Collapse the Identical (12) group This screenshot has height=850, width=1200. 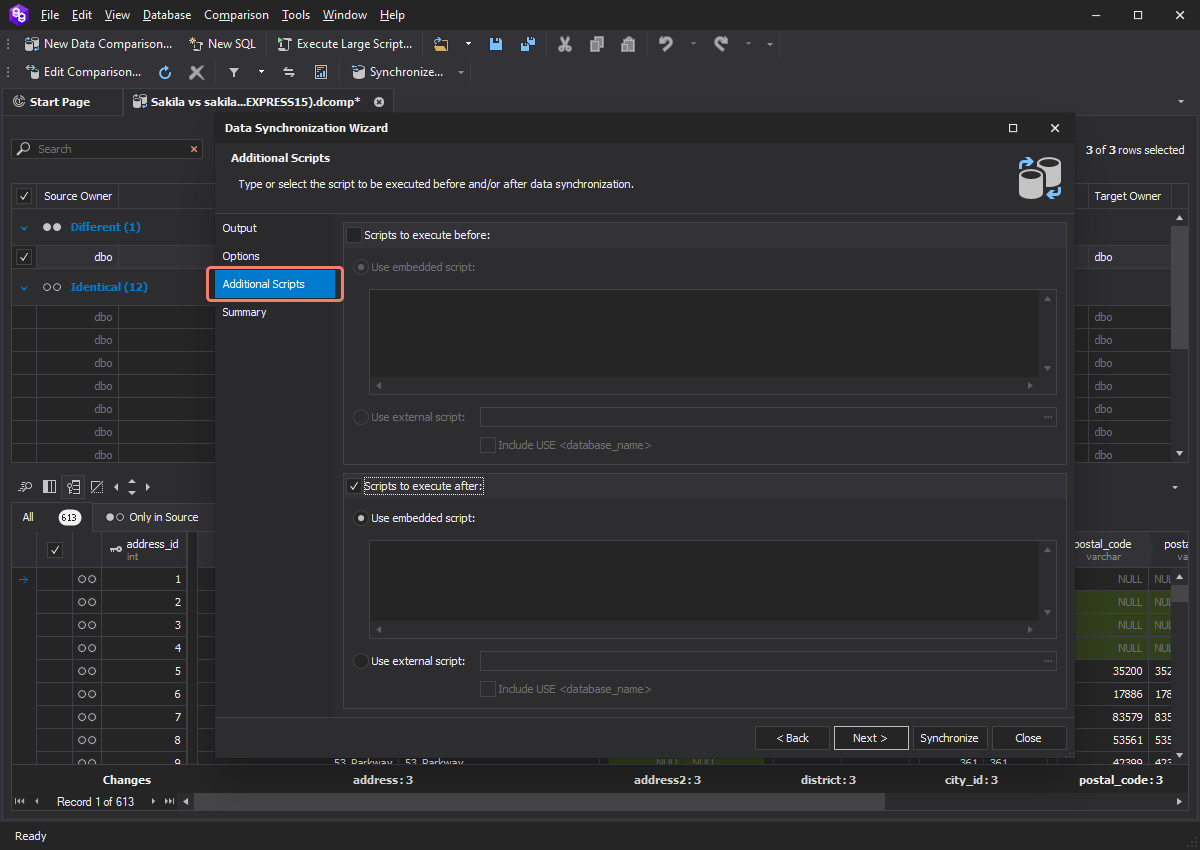click(23, 287)
